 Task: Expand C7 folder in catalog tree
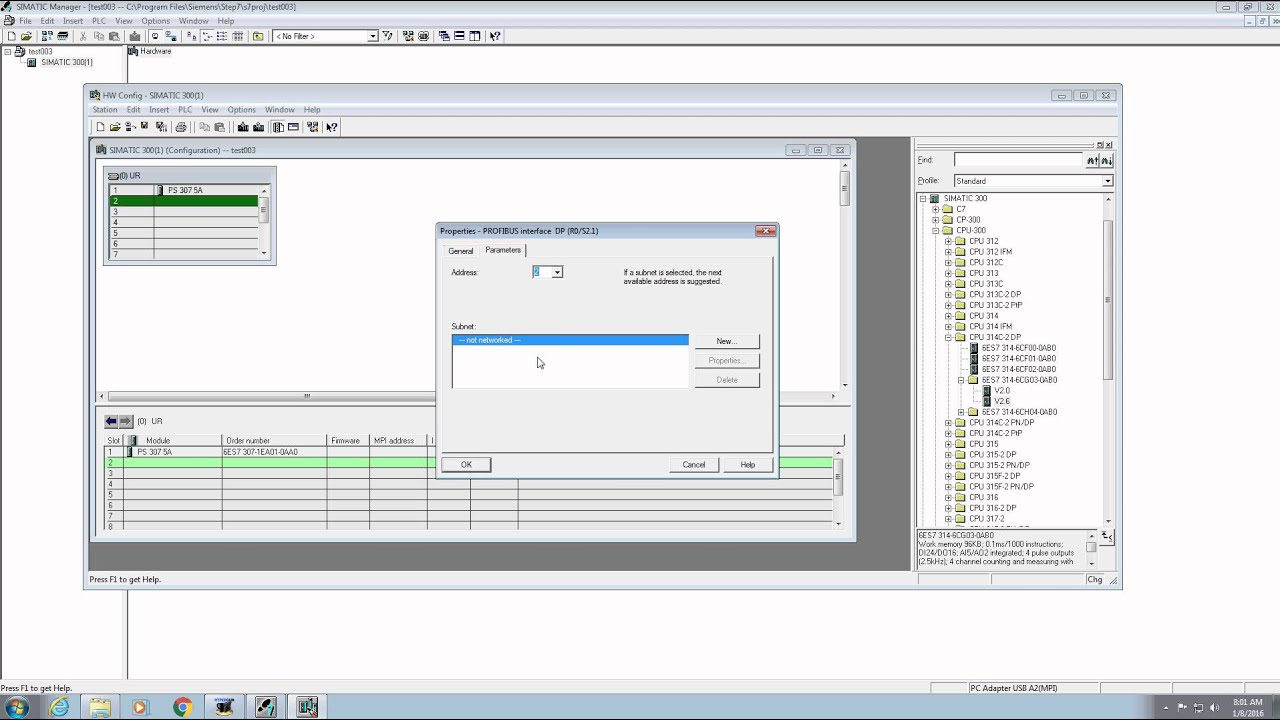click(935, 209)
